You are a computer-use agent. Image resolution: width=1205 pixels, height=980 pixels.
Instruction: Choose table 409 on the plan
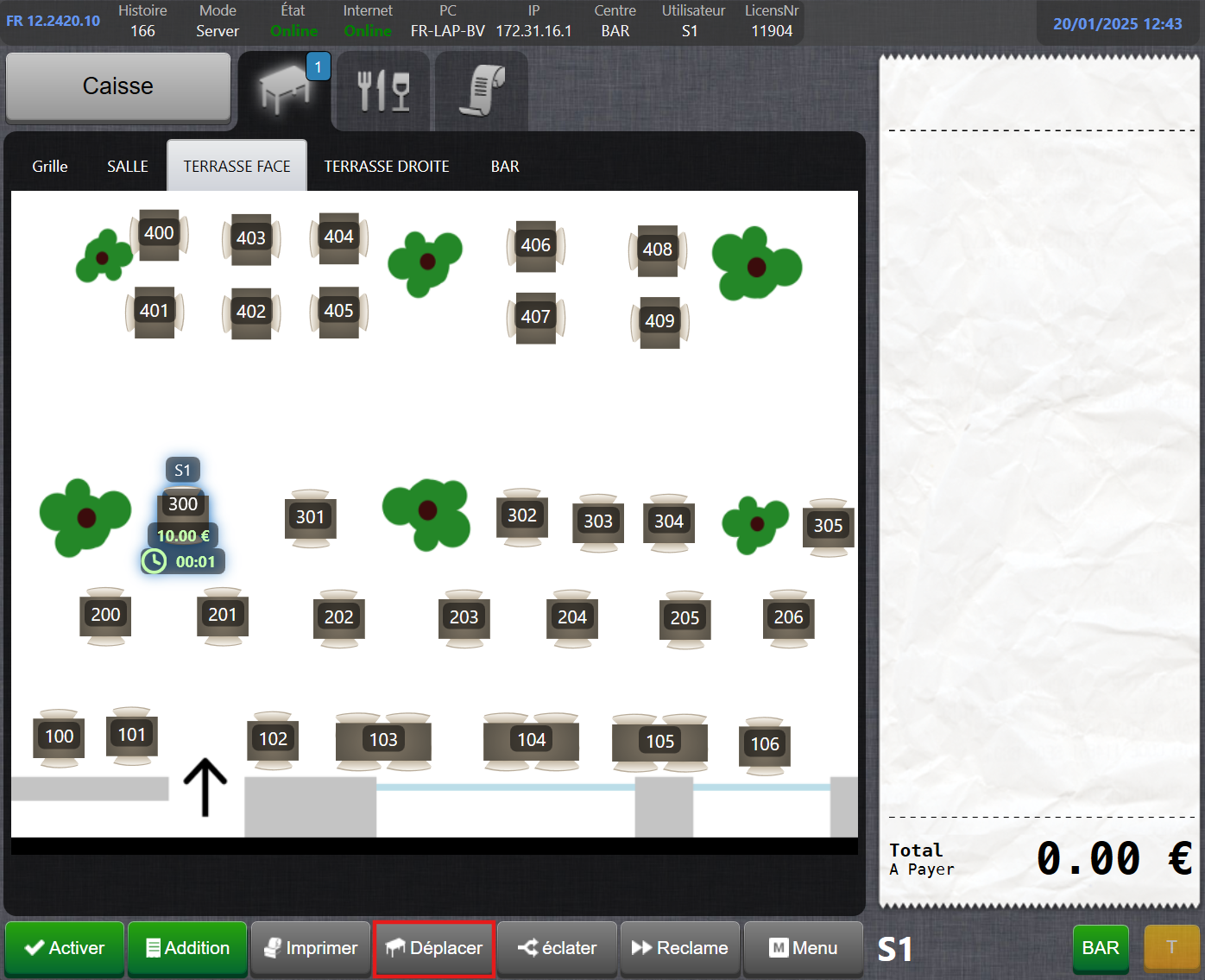pyautogui.click(x=659, y=321)
